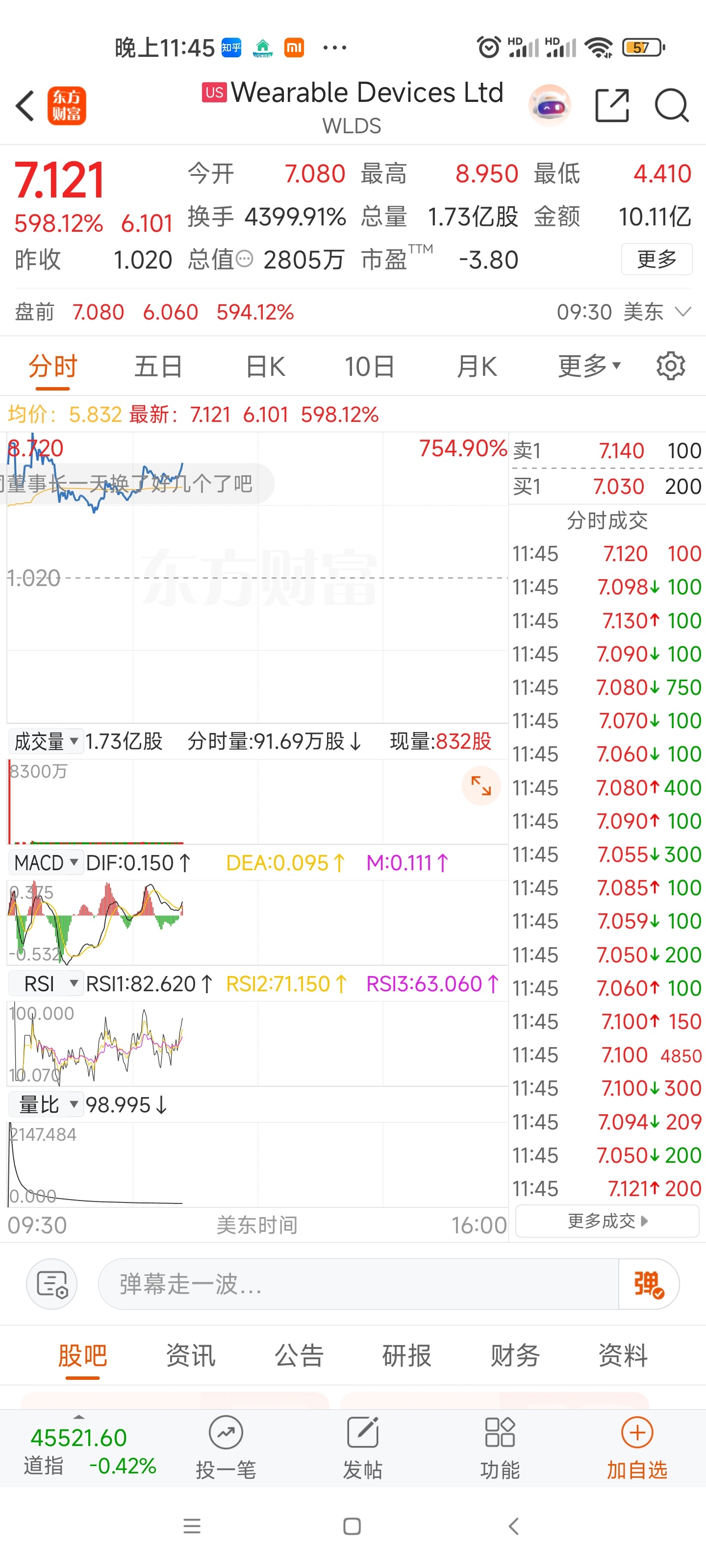
Task: Tap the 投一笔 icon
Action: tap(226, 1448)
